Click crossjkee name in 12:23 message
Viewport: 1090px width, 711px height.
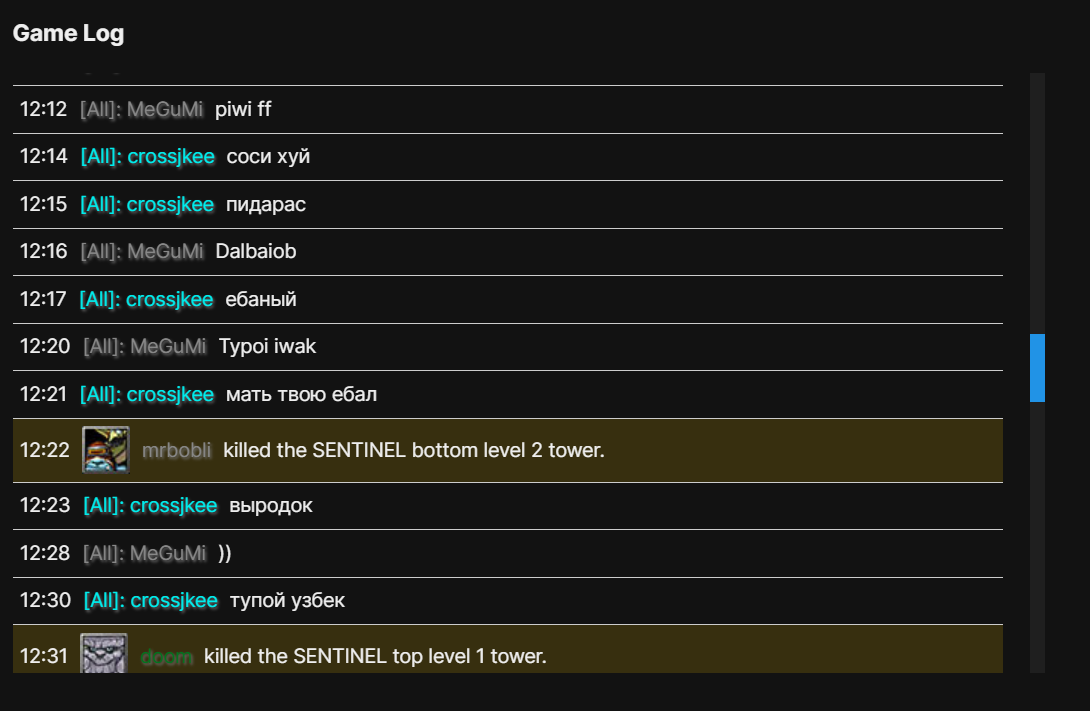[173, 506]
